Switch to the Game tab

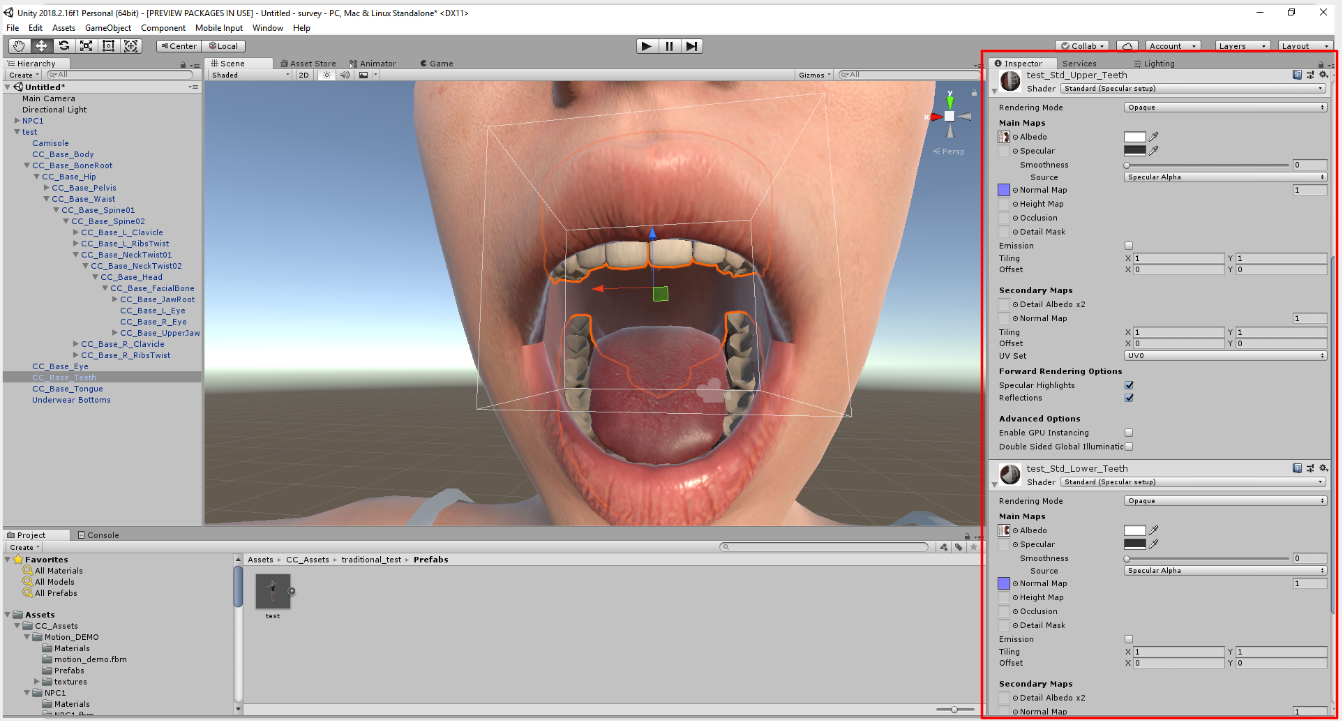click(437, 63)
